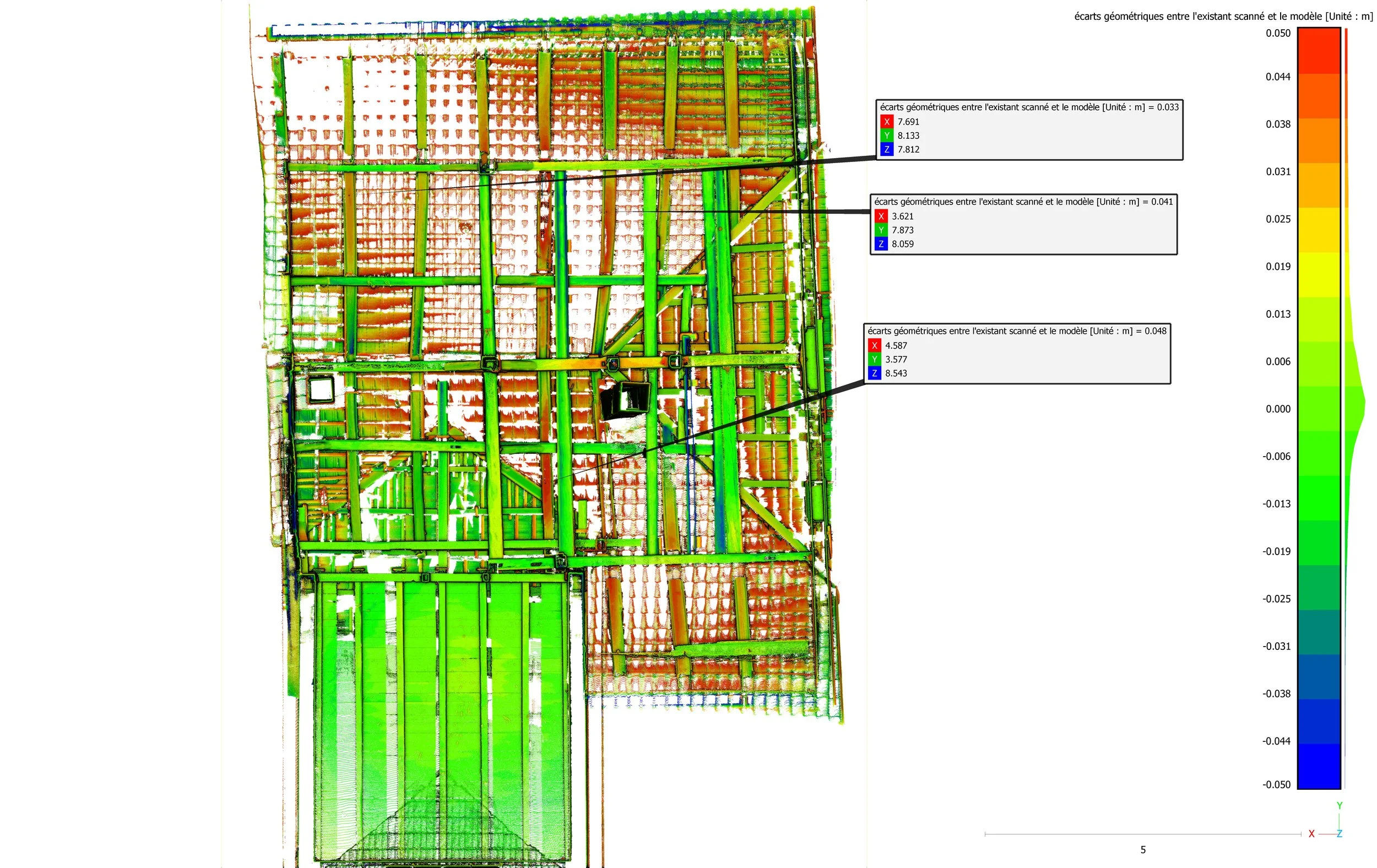Click the yellow color scale segment near 0.019
Screen dimensions: 1377x868
coord(1319,274)
